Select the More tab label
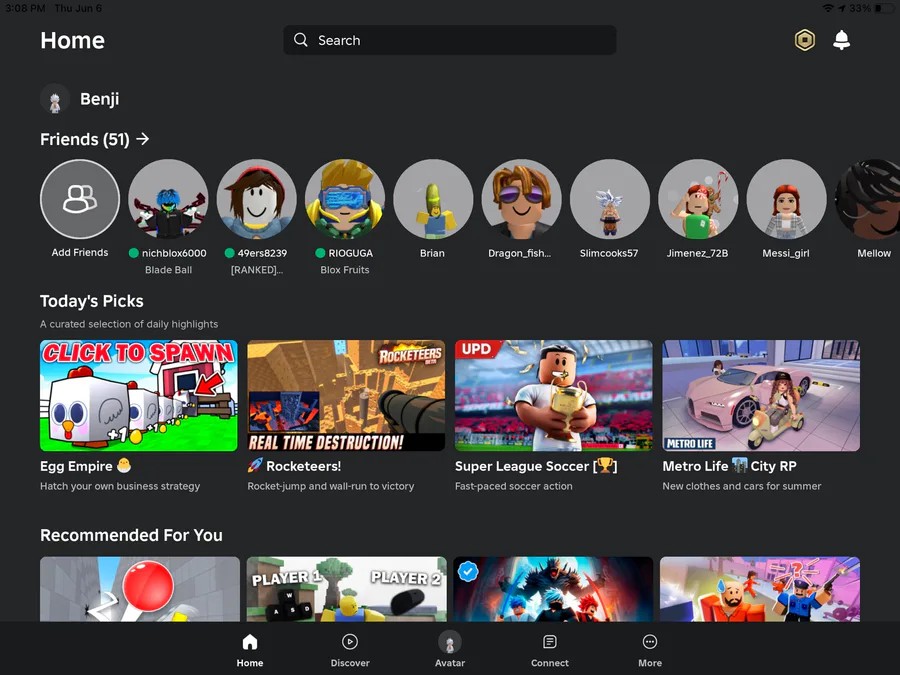Image resolution: width=900 pixels, height=675 pixels. point(650,663)
